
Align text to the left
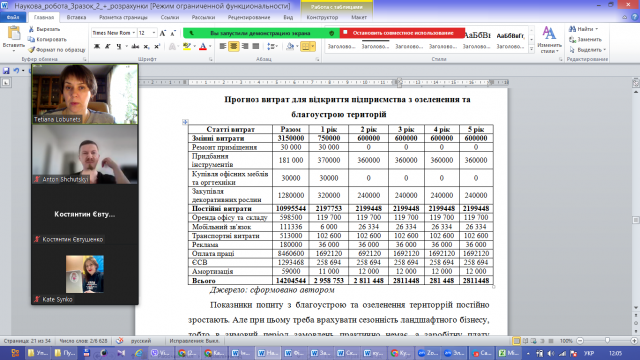pyautogui.click(x=222, y=47)
